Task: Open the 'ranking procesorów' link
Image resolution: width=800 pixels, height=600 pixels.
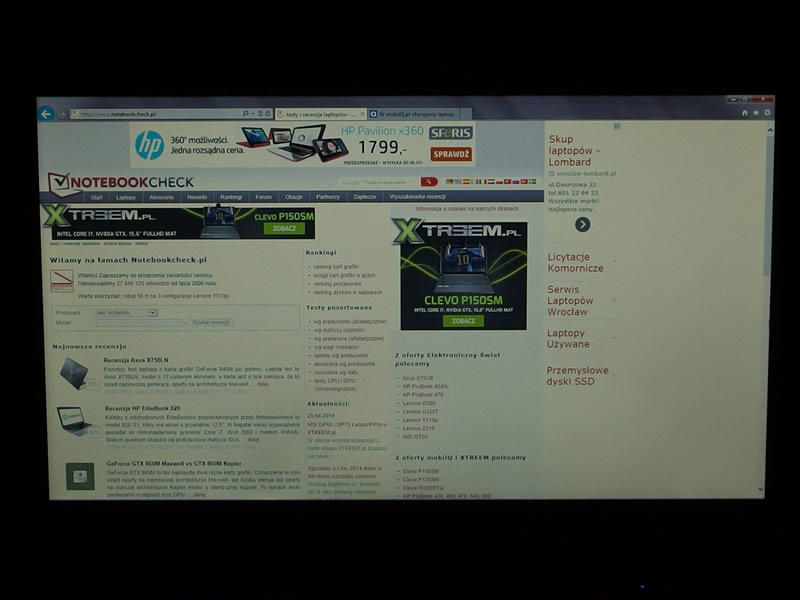Action: coord(337,284)
